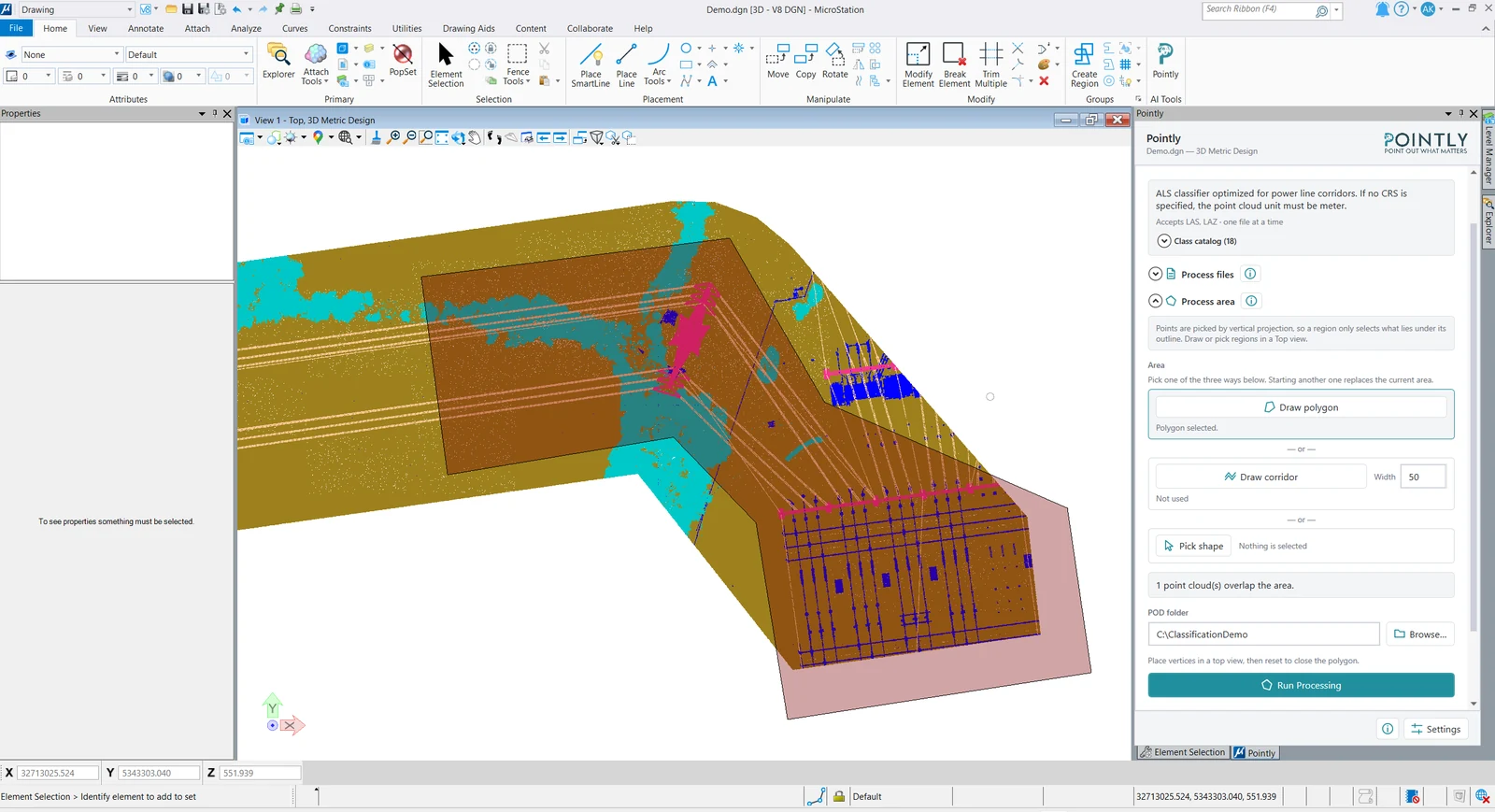Click info icon next to Process files
This screenshot has width=1495, height=812.
1250,274
